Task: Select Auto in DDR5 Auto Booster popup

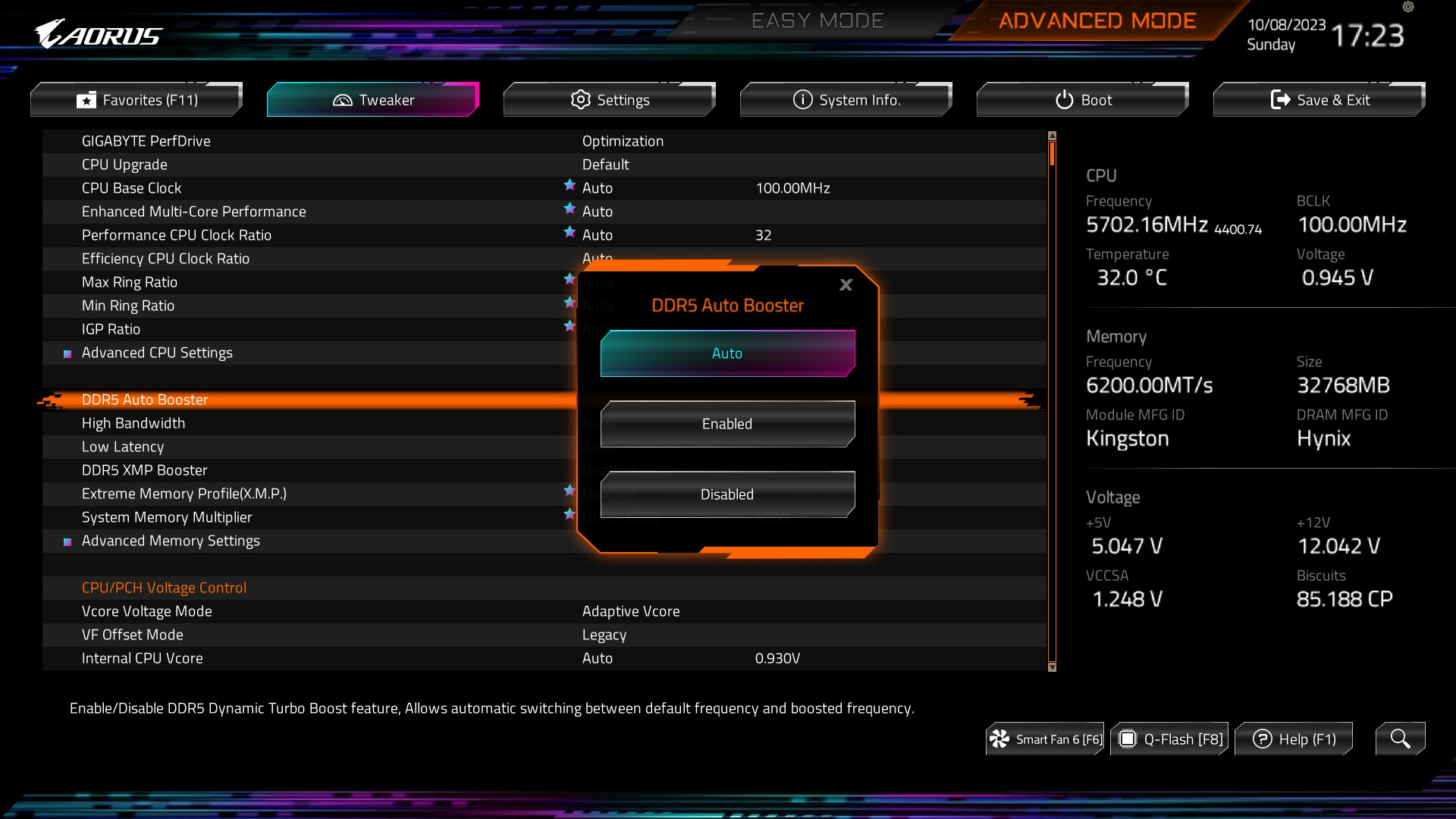Action: pos(727,353)
